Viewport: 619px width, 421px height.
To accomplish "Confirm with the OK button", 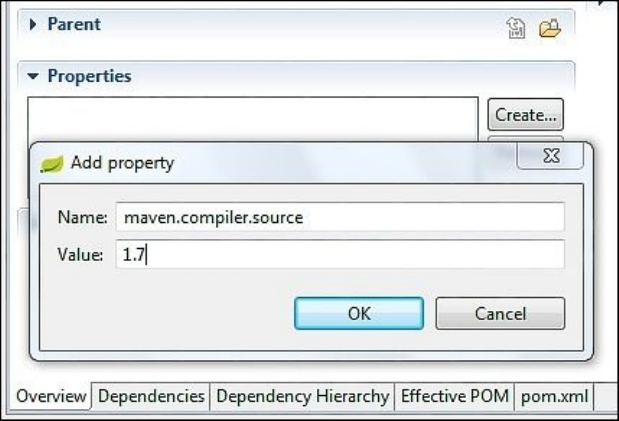I will point(359,314).
